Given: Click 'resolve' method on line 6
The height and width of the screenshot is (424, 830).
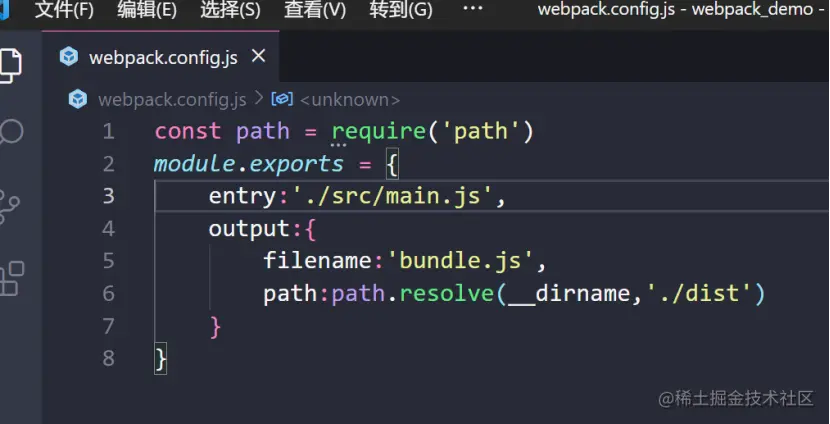Looking at the screenshot, I should click(447, 293).
